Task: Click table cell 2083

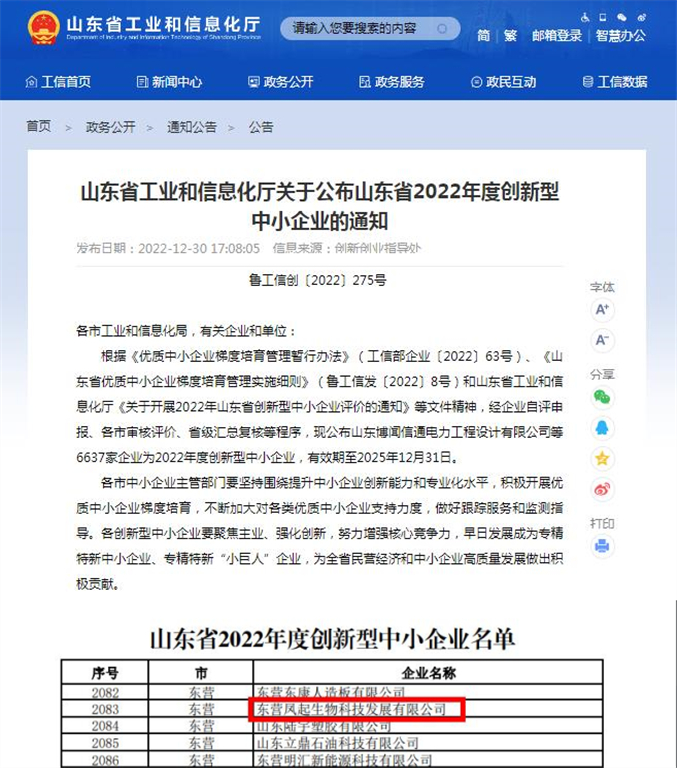Action: (105, 709)
